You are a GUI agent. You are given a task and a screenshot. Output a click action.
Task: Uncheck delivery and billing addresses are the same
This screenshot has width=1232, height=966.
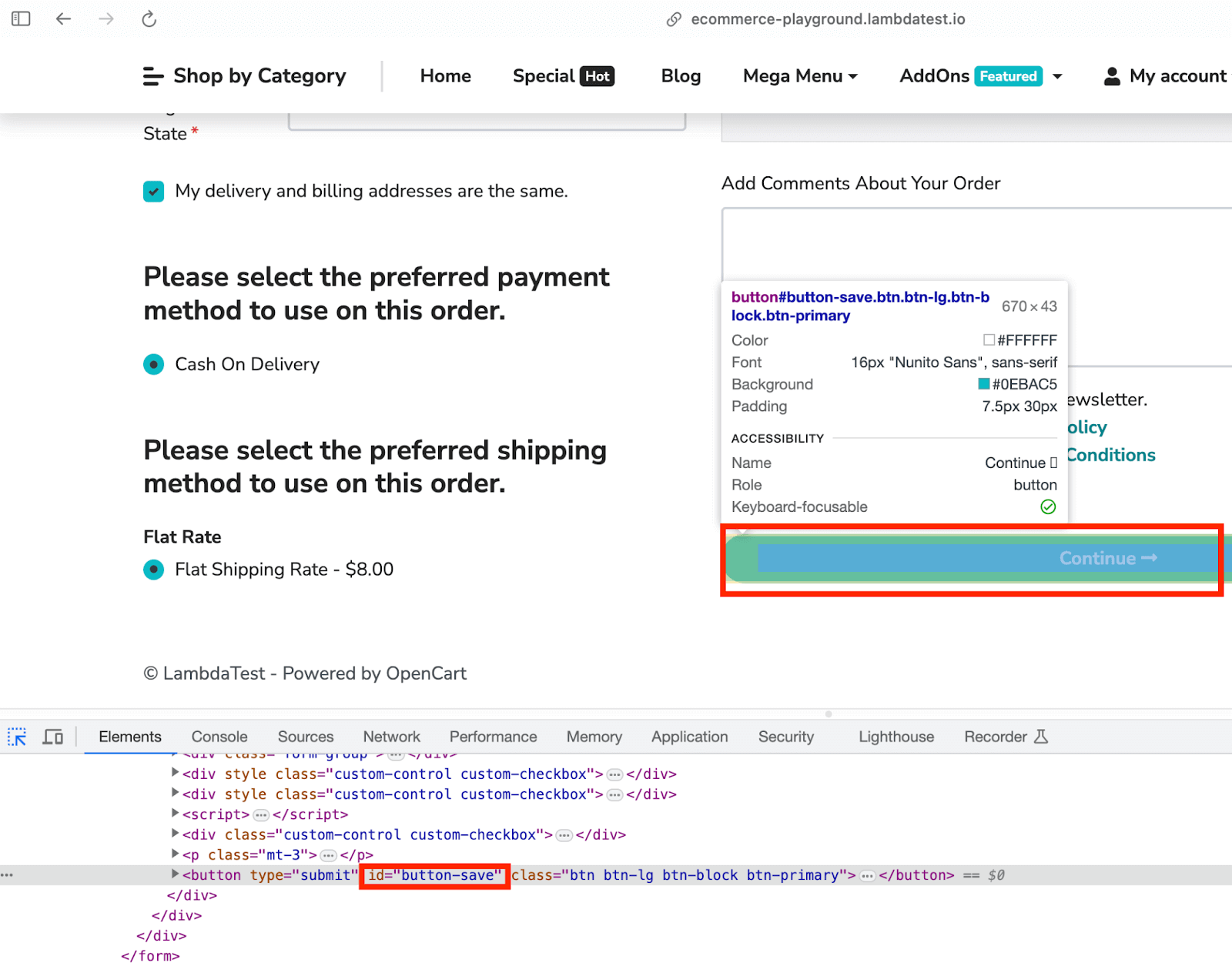pos(153,191)
